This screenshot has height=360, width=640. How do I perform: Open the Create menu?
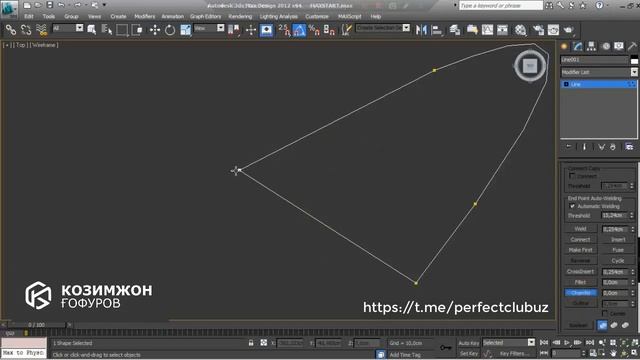pyautogui.click(x=118, y=16)
